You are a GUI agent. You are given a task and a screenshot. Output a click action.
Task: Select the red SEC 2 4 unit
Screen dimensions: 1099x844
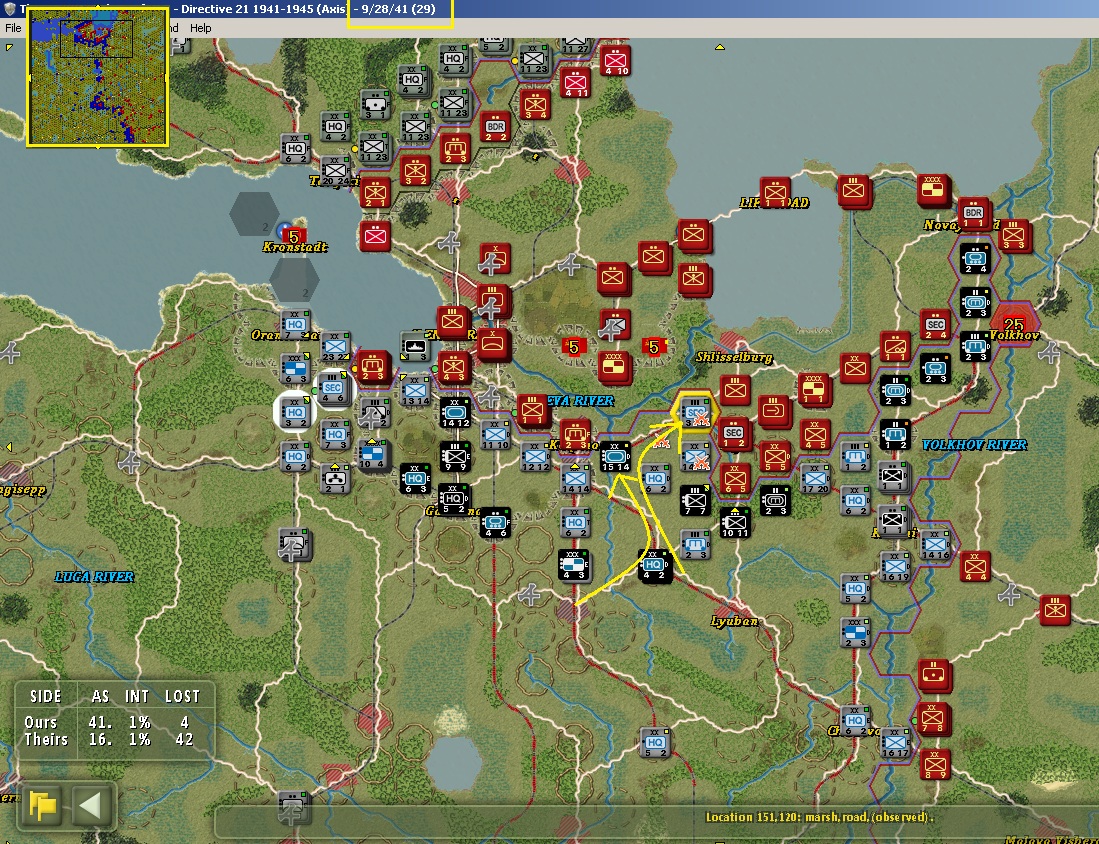point(935,325)
